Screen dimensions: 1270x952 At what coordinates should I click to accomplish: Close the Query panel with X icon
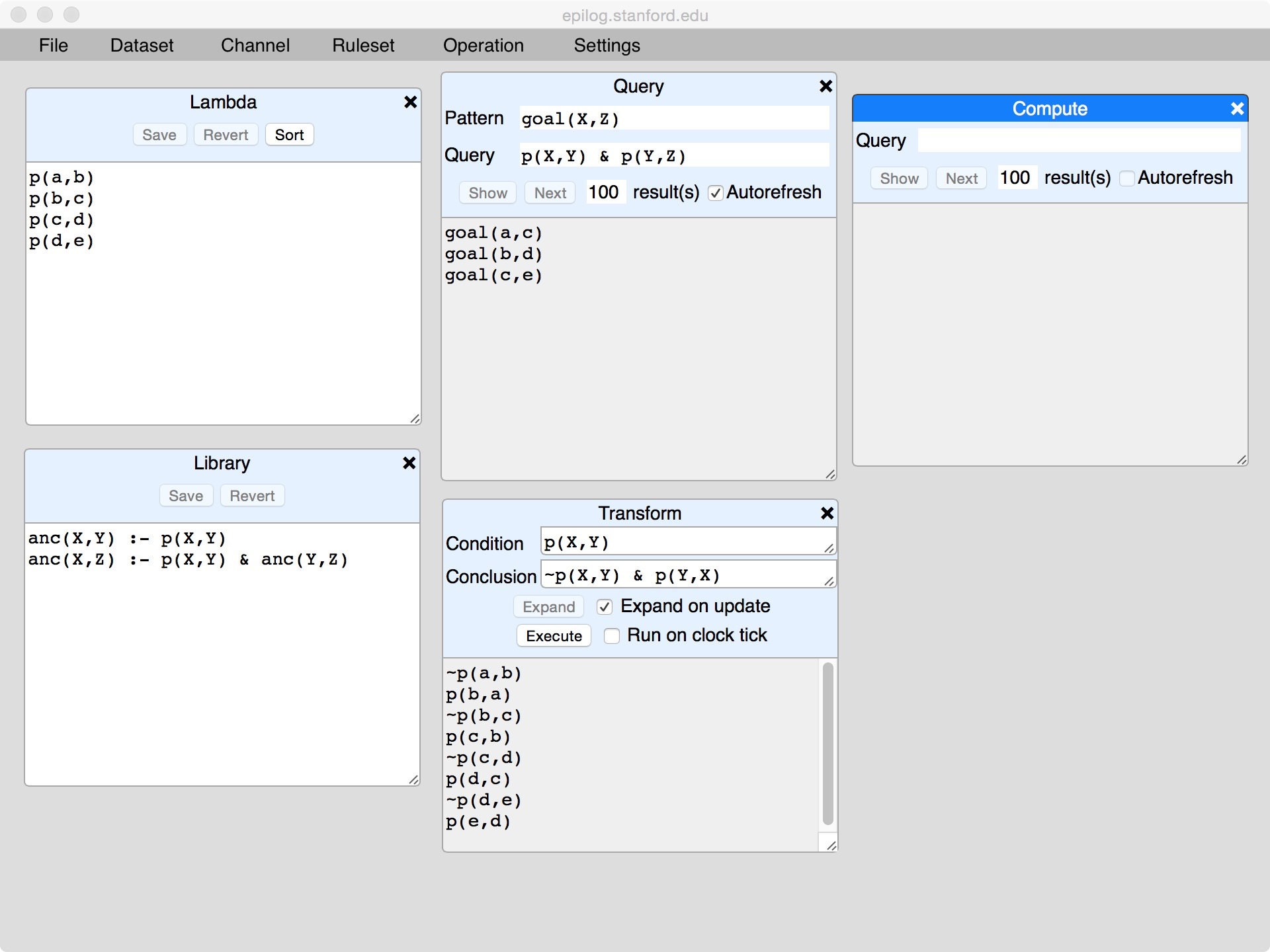[x=825, y=86]
